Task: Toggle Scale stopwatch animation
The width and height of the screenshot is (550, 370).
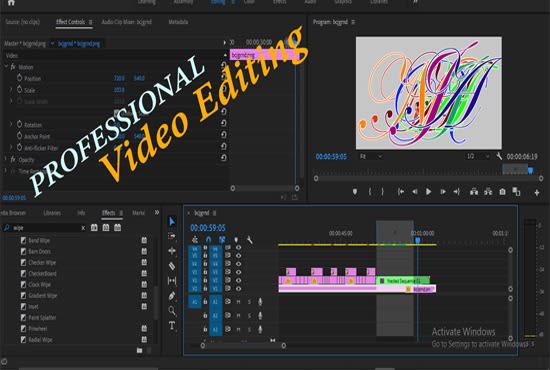Action: click(19, 89)
